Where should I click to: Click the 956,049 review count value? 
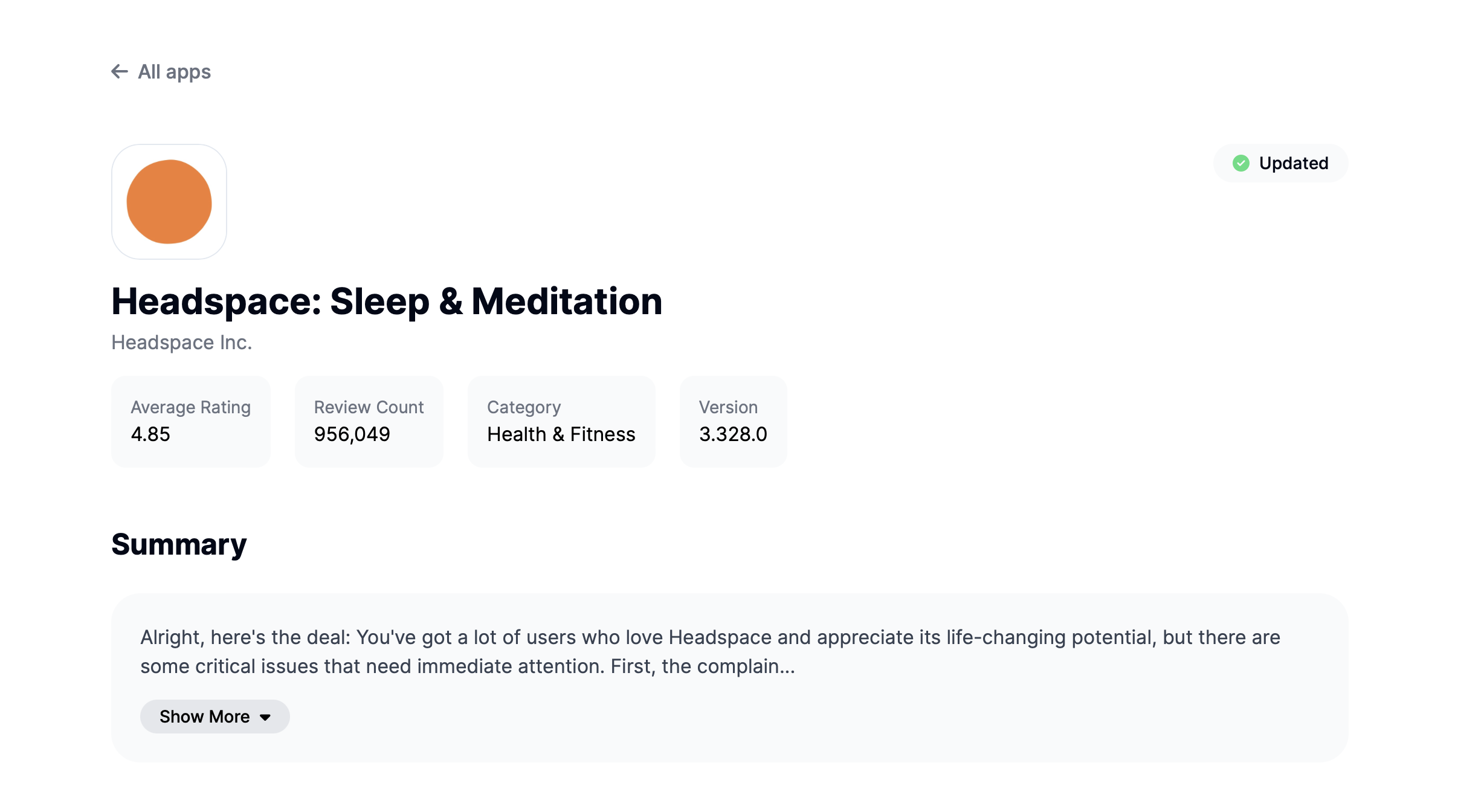point(352,434)
